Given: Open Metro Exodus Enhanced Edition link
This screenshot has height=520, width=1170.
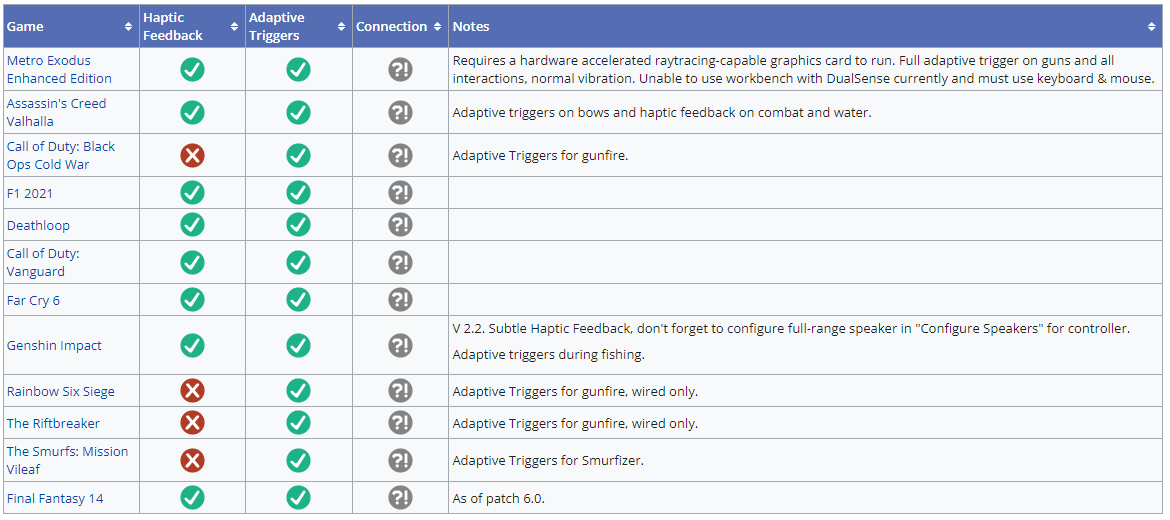Looking at the screenshot, I should (59, 69).
